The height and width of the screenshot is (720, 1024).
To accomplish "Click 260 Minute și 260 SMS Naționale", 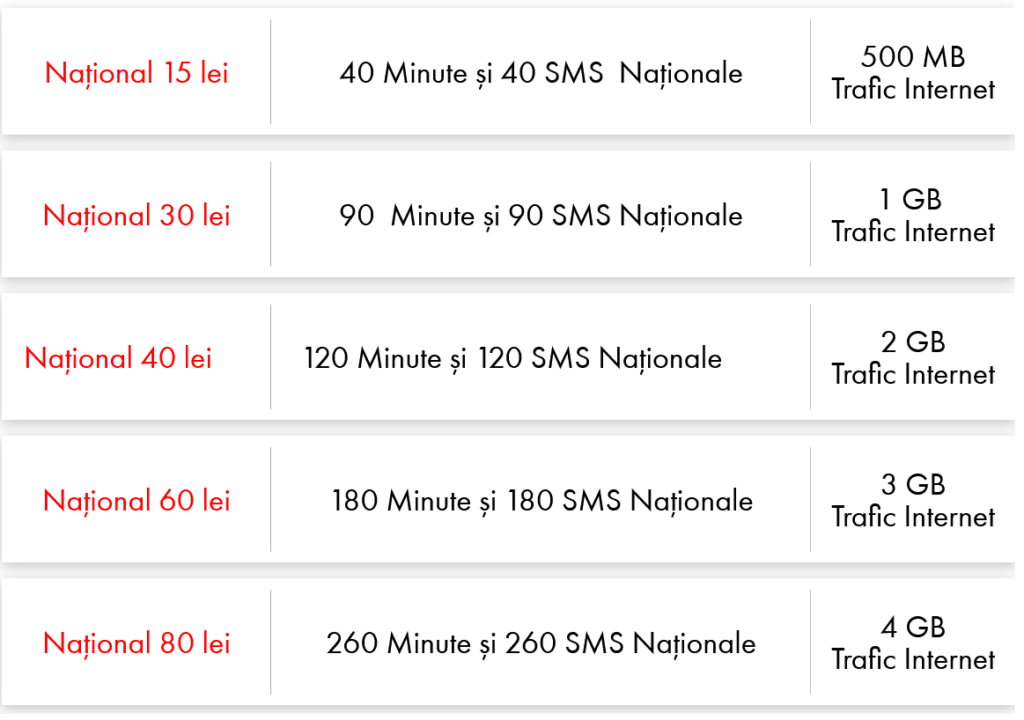I will (x=541, y=643).
